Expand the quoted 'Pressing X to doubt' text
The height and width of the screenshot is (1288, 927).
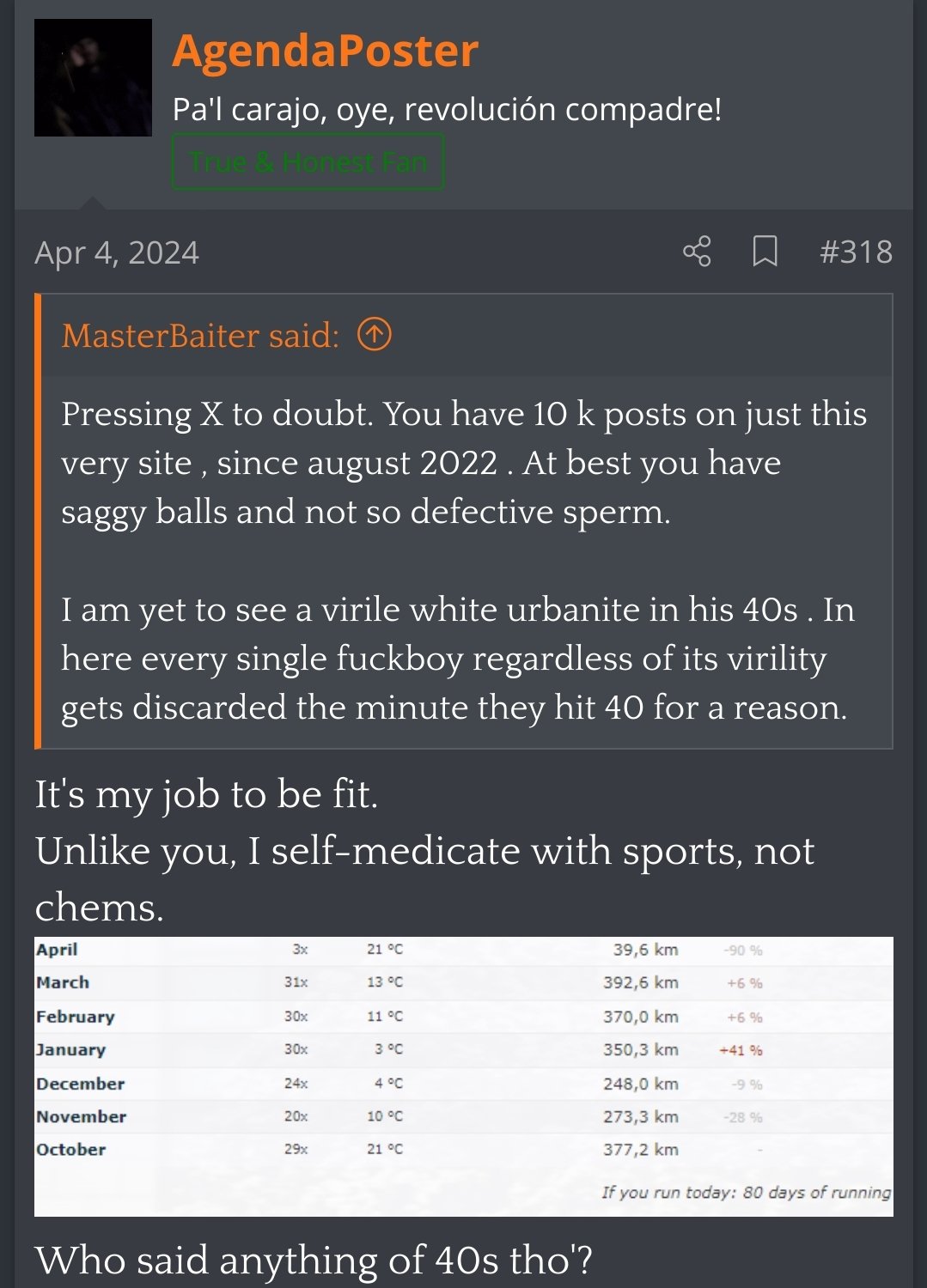(464, 463)
